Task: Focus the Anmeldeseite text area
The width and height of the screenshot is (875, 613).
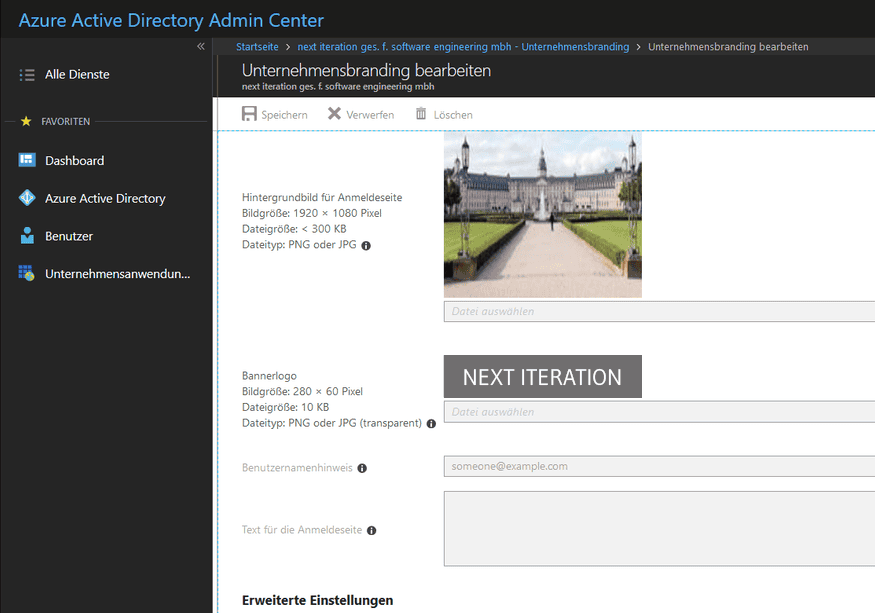Action: (x=659, y=529)
